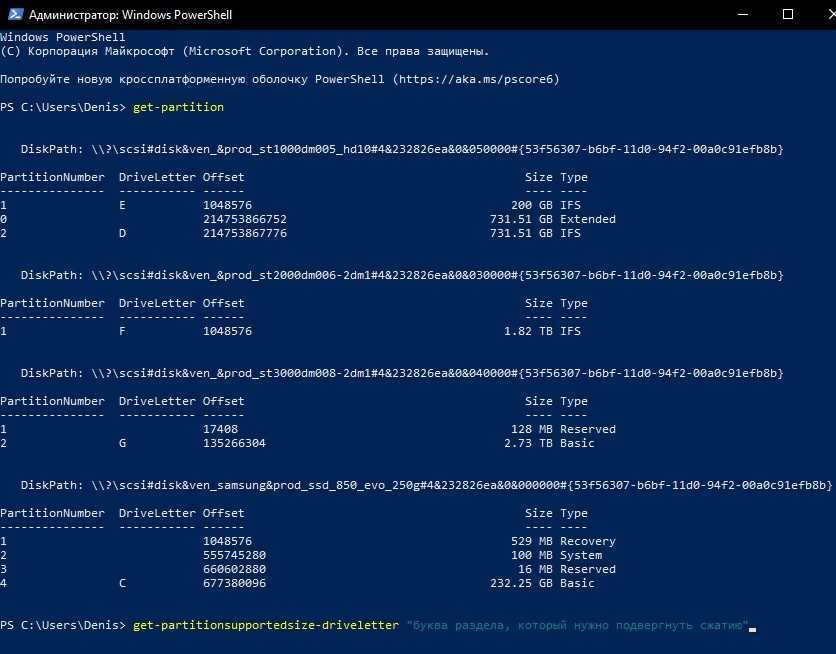Viewport: 836px width, 654px height.
Task: Select the 'Recovery' partition type entry
Action: click(x=588, y=541)
